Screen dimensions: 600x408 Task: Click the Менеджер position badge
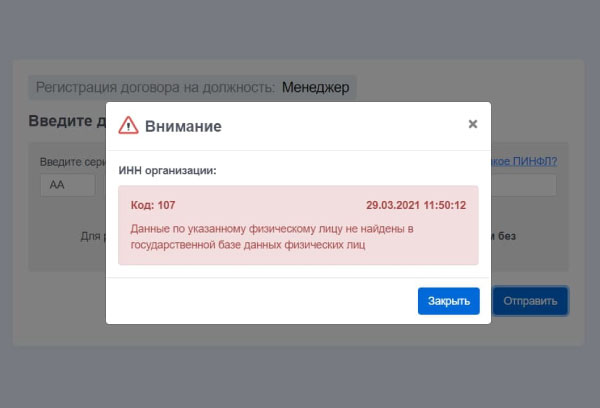(316, 87)
